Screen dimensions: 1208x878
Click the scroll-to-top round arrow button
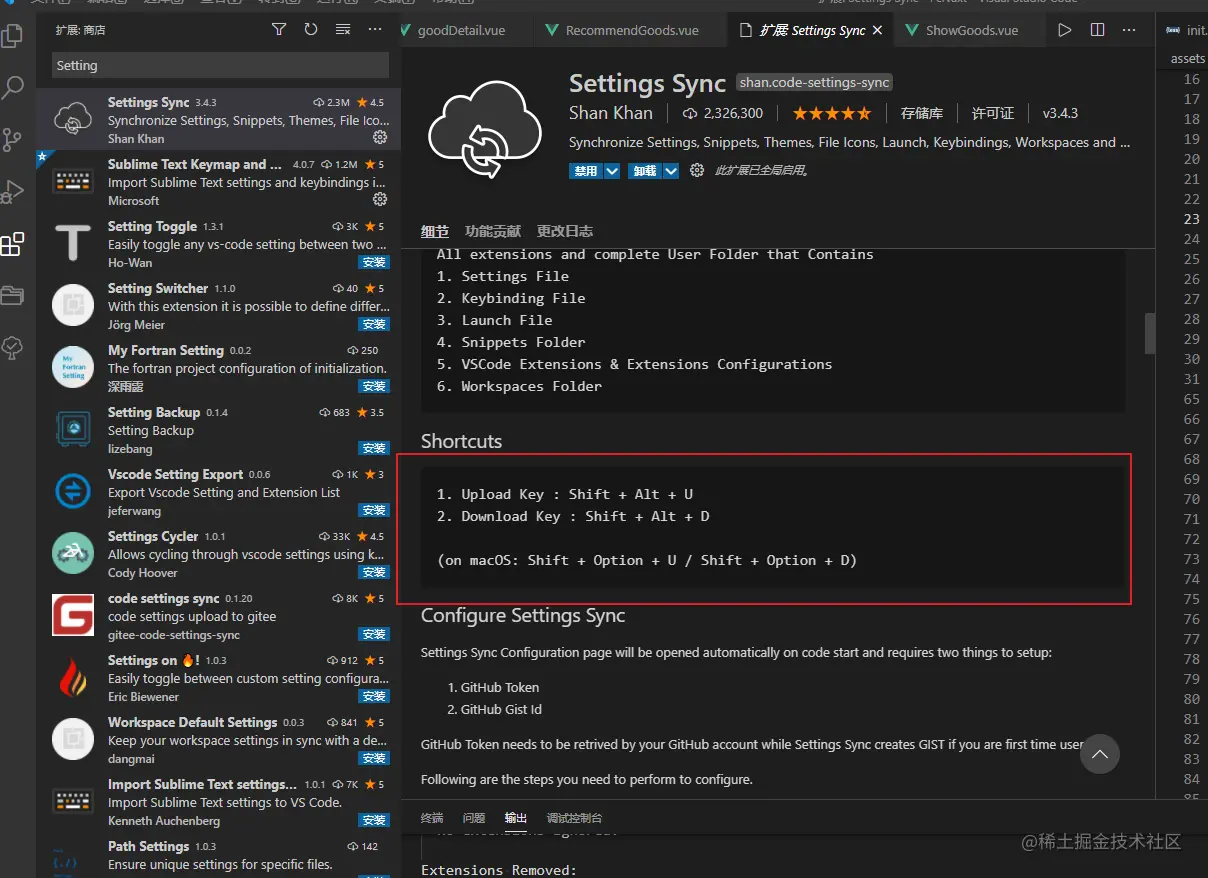click(x=1100, y=755)
